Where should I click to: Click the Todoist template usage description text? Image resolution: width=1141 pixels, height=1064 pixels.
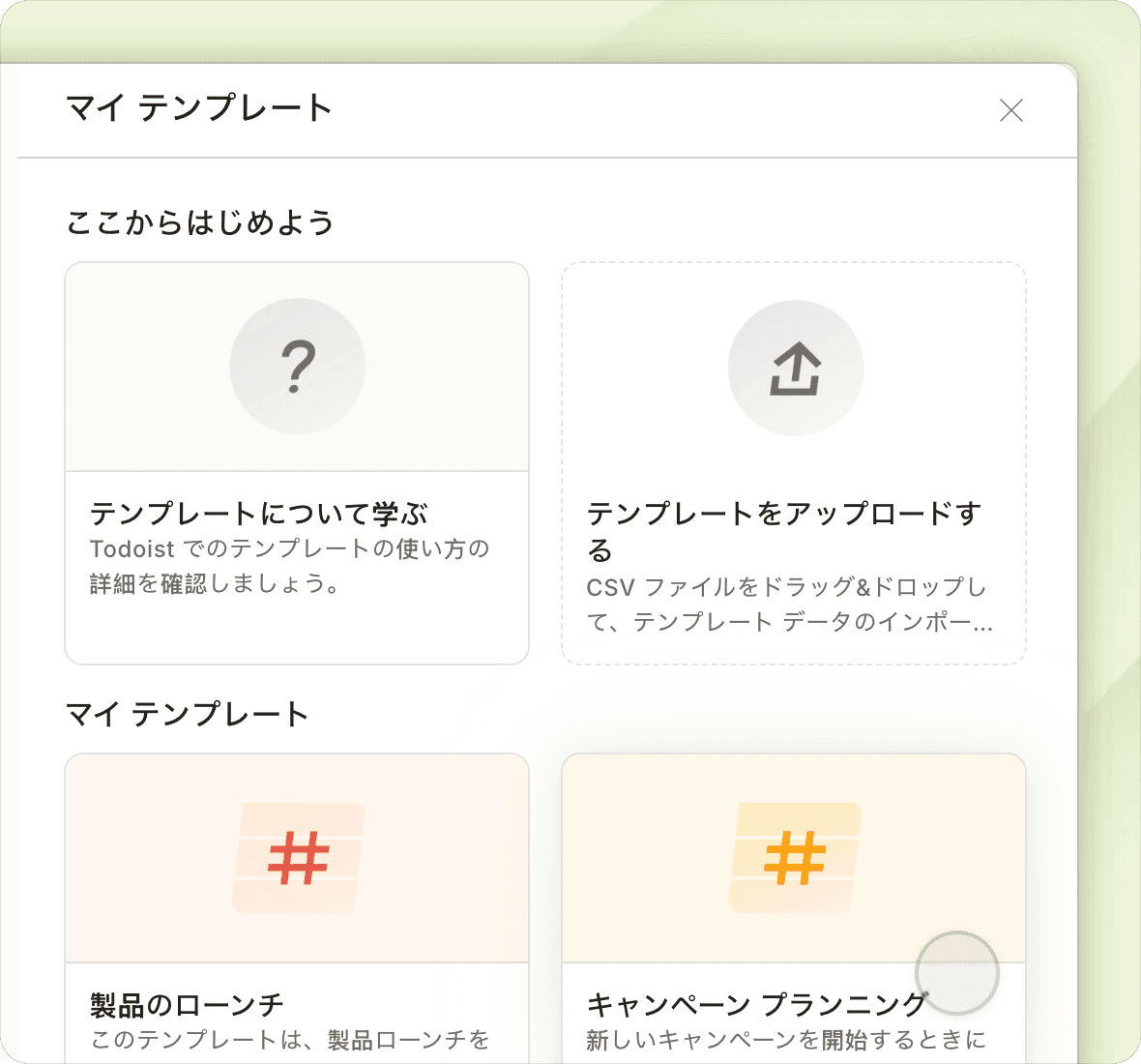pos(290,566)
